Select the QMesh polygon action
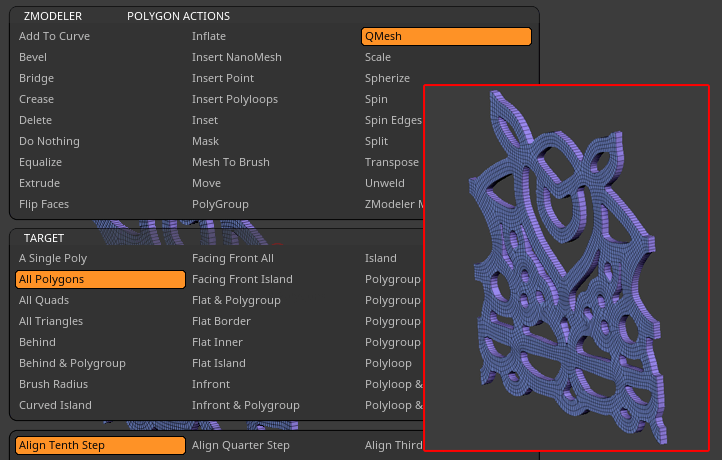 [445, 36]
